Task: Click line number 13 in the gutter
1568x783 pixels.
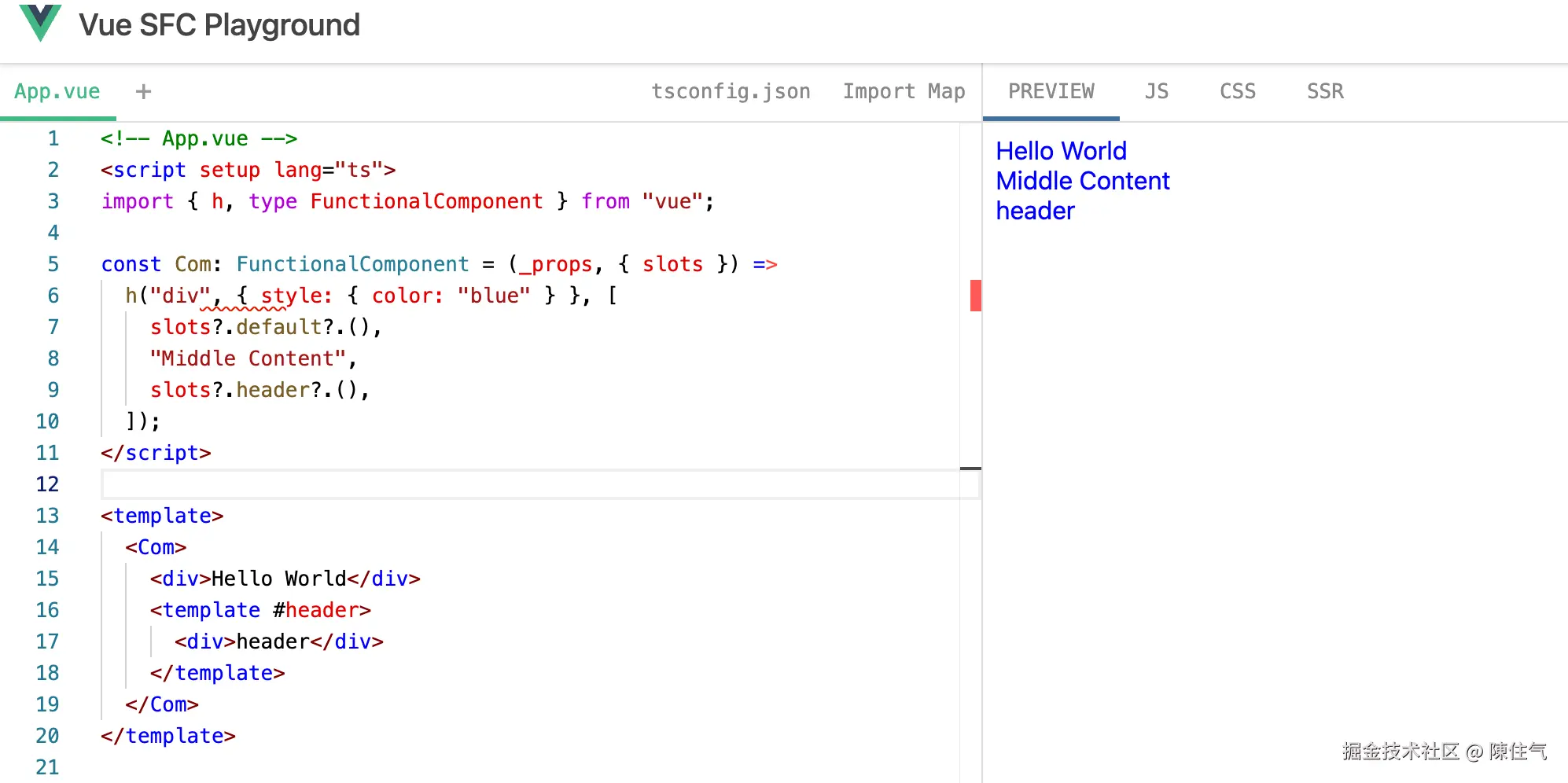Action: click(x=47, y=516)
